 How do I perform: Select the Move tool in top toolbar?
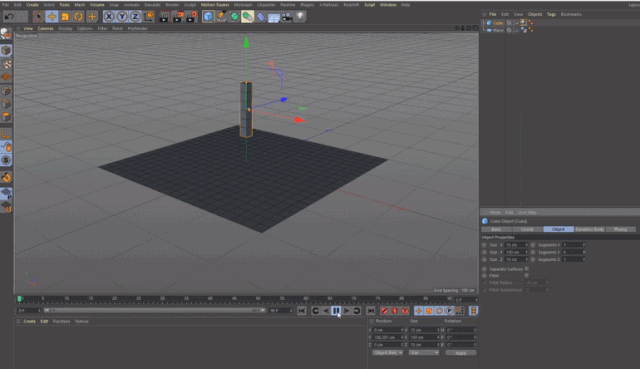coord(52,16)
